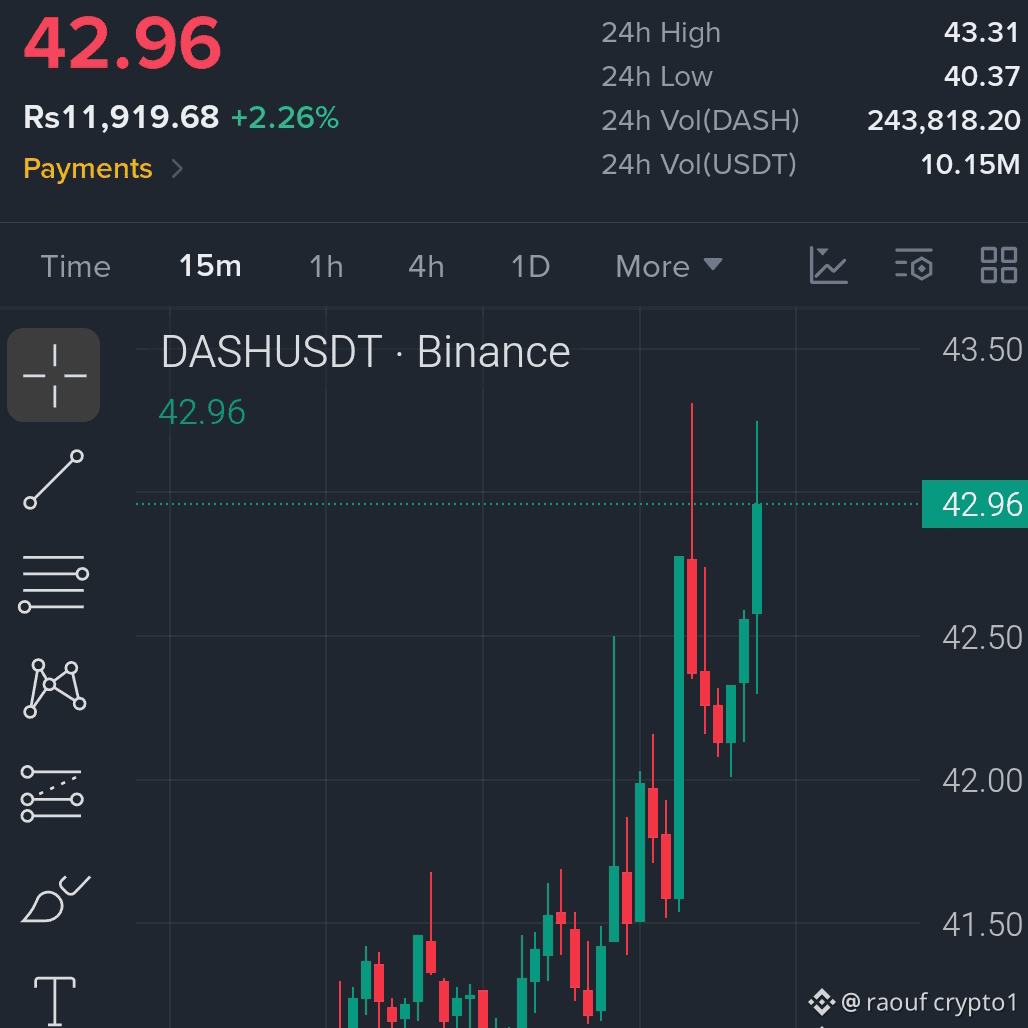
Task: Click the 24h Vol(USDT) value 10.15M
Action: pos(970,164)
